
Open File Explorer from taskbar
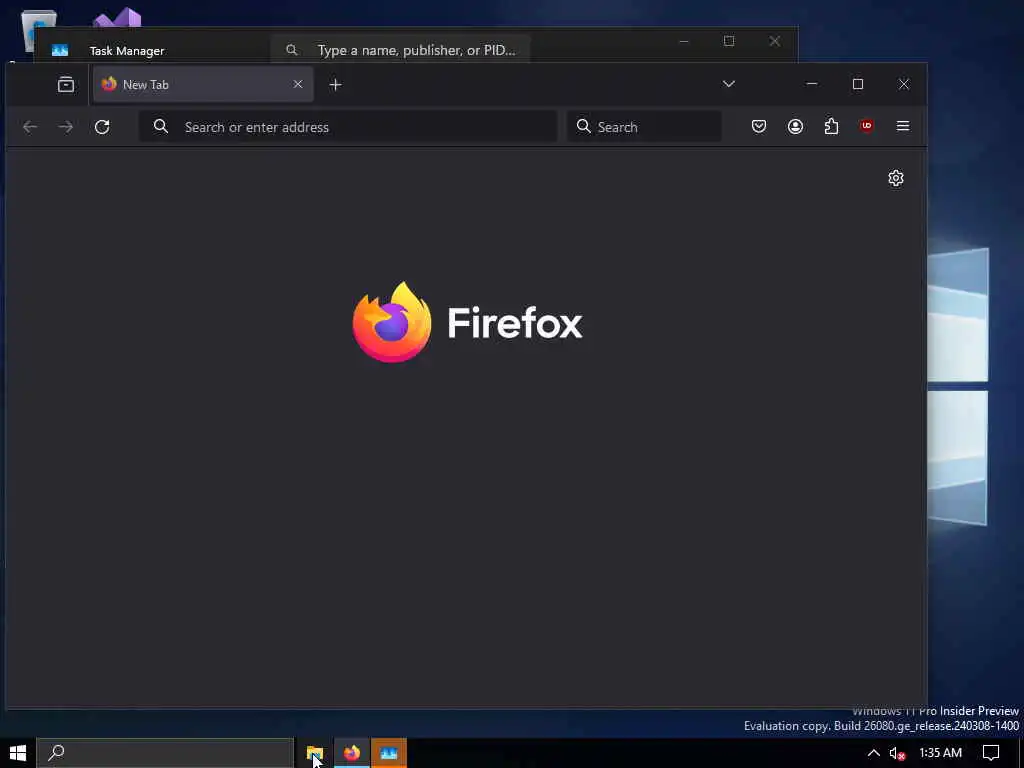click(x=315, y=753)
